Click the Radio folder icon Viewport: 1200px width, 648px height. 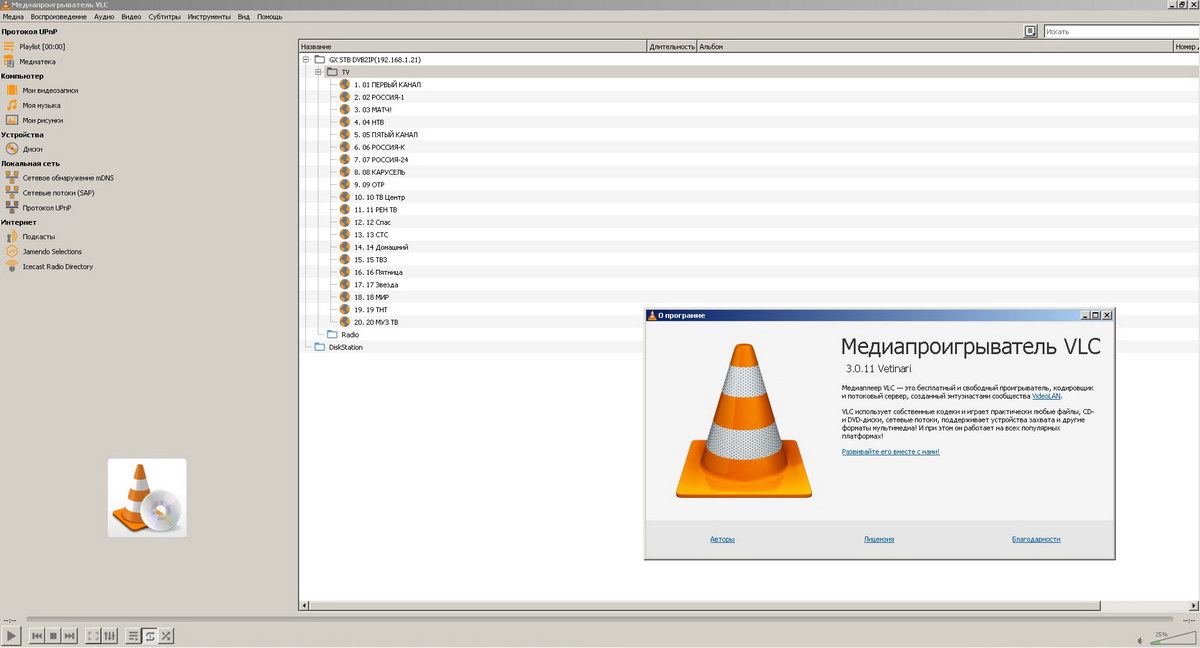pos(332,335)
